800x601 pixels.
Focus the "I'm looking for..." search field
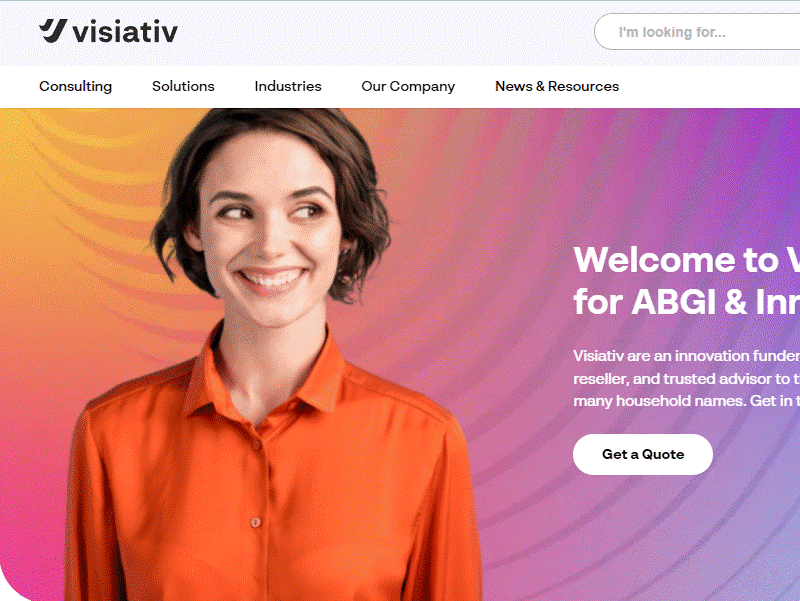coord(697,32)
